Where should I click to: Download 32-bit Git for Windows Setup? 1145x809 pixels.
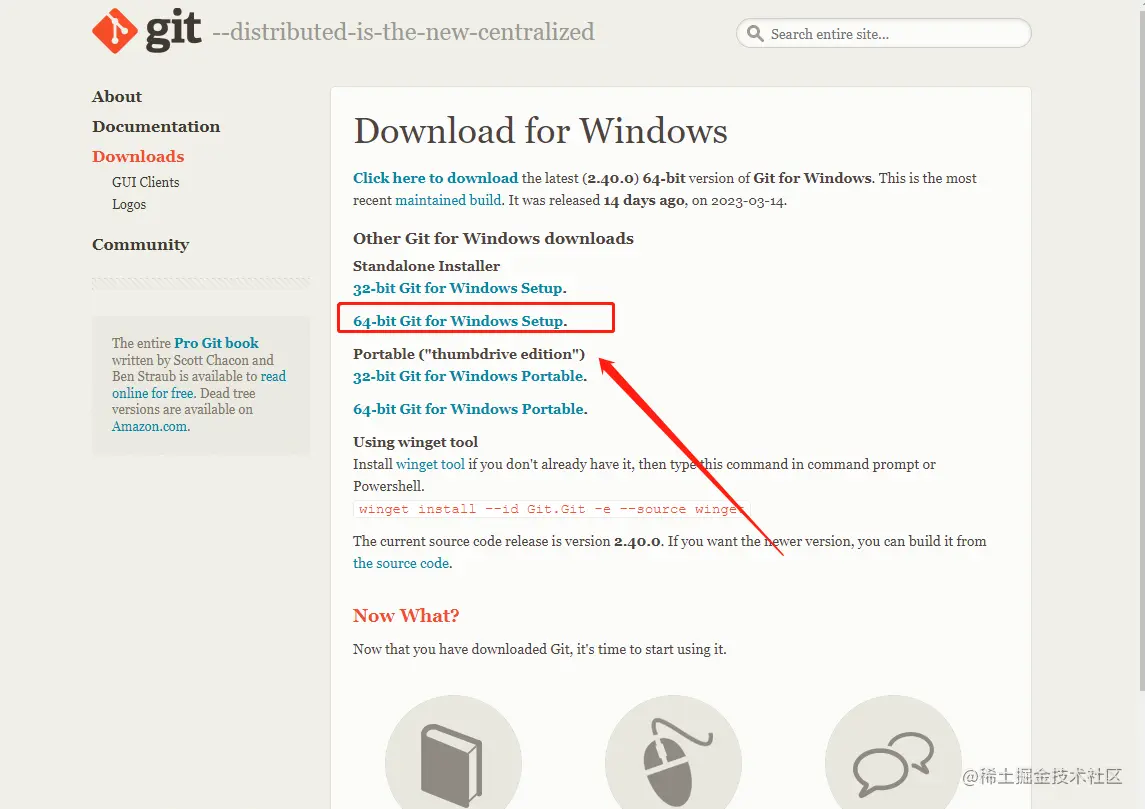coord(458,288)
